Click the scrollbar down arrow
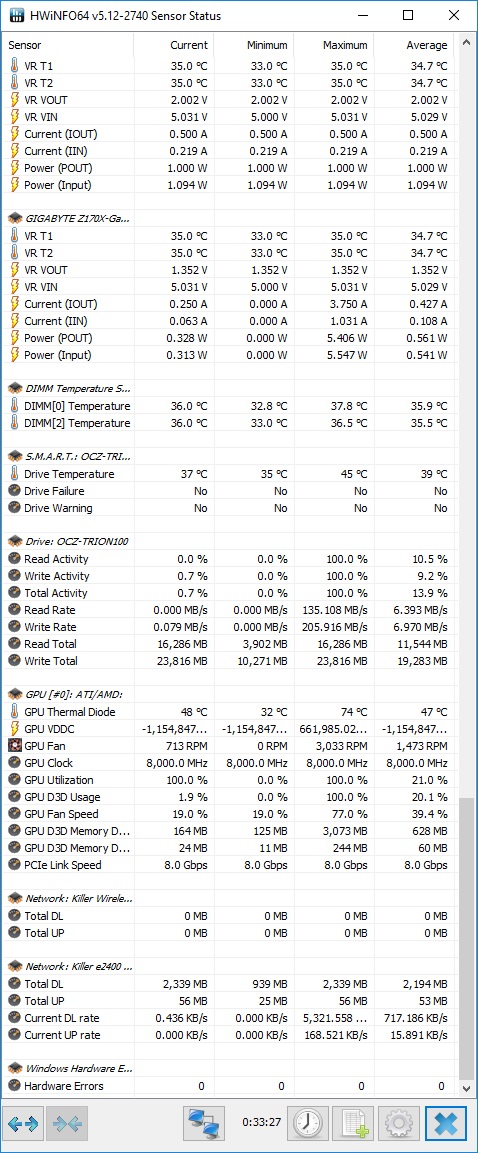 465,1088
